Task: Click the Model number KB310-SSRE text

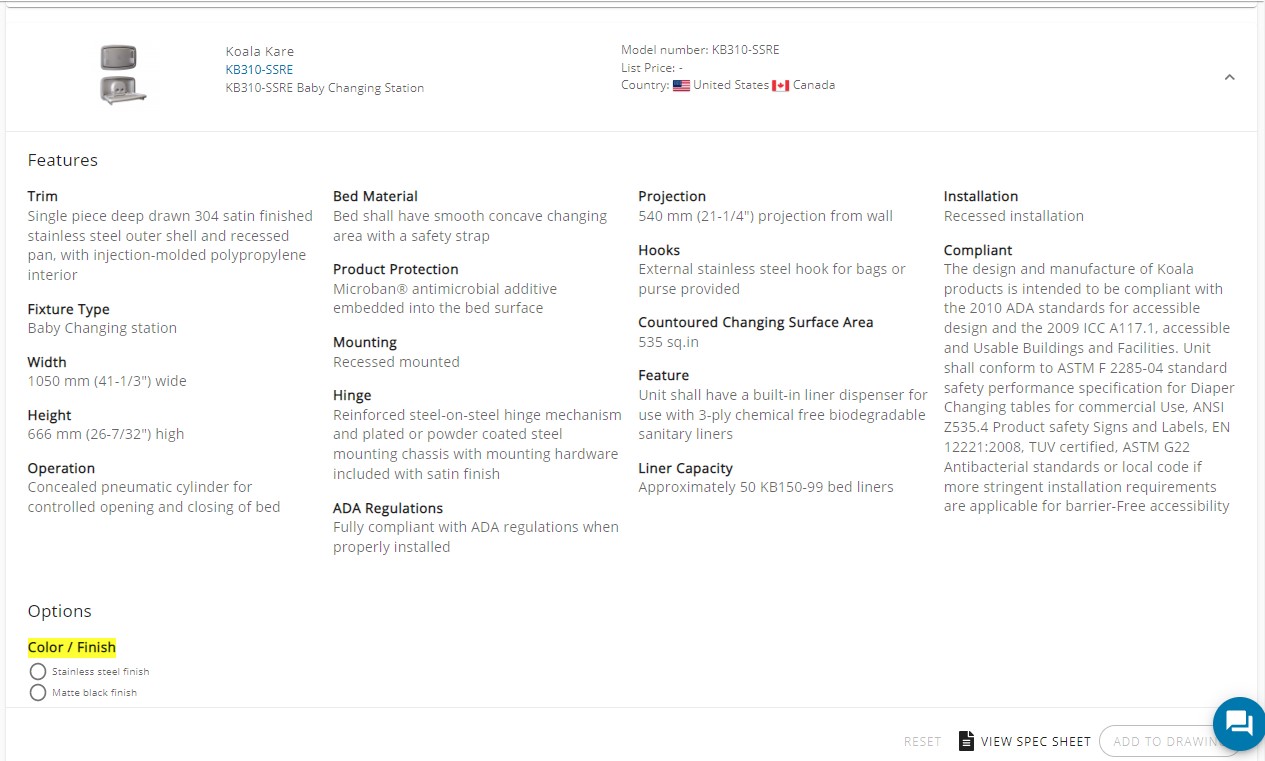Action: click(700, 50)
